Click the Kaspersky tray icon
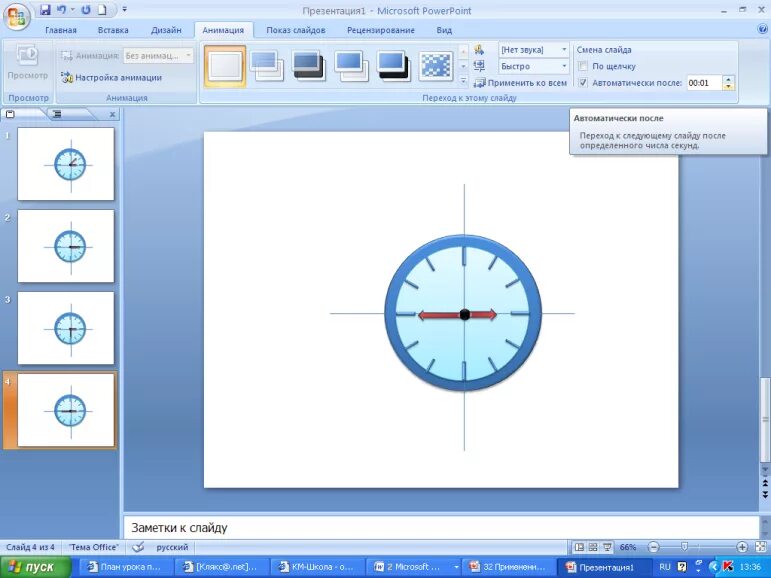This screenshot has height=578, width=771. coord(728,567)
